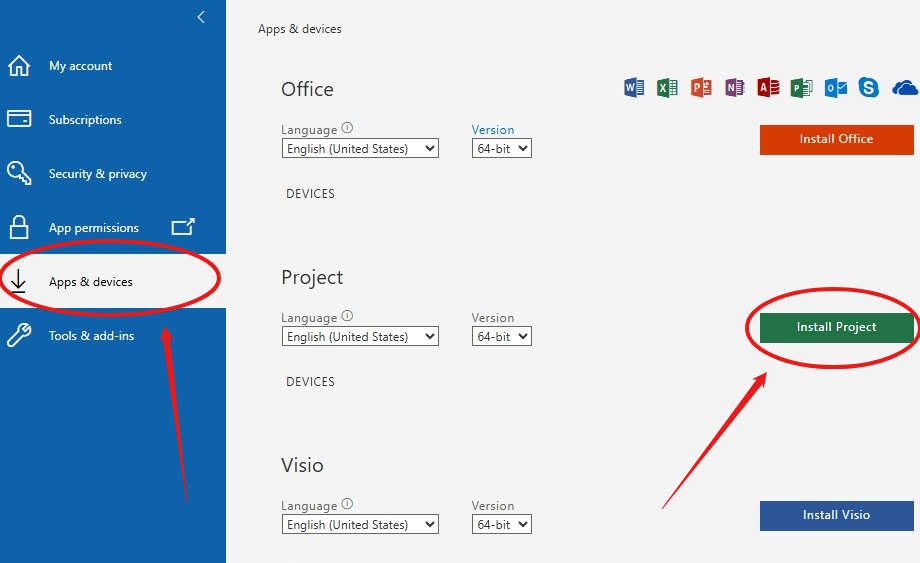Viewport: 920px width, 563px height.
Task: Open the Project Version 64-bit dropdown
Action: 502,337
